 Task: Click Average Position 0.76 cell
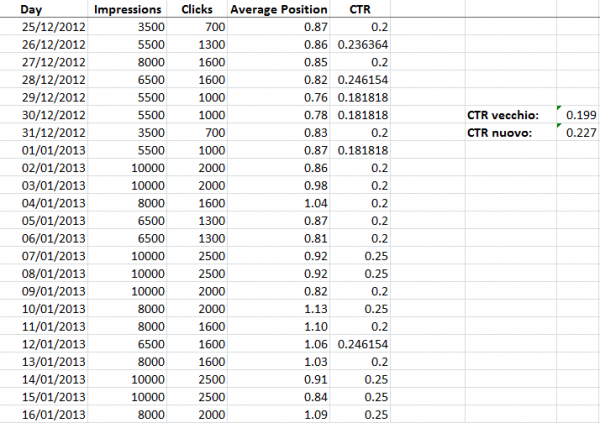[279, 97]
